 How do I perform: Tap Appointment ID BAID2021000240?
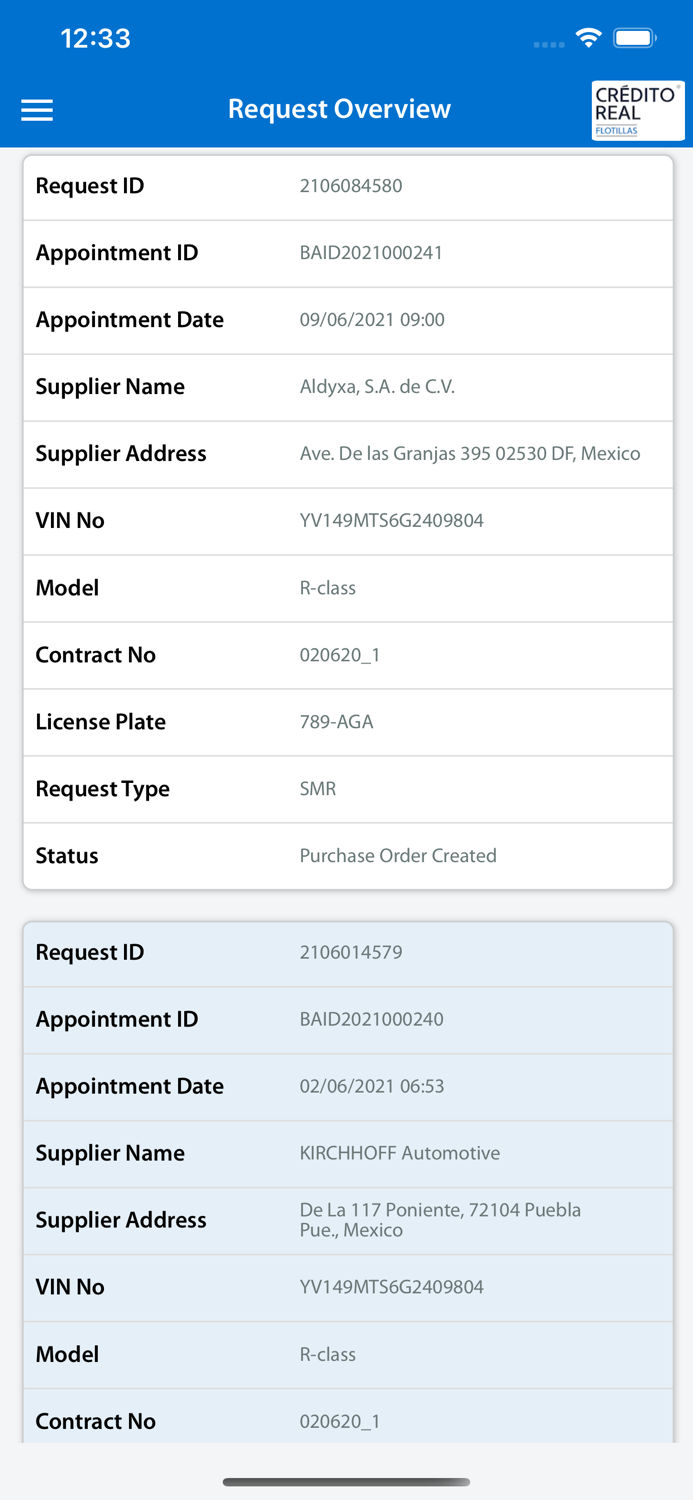[x=371, y=1020]
